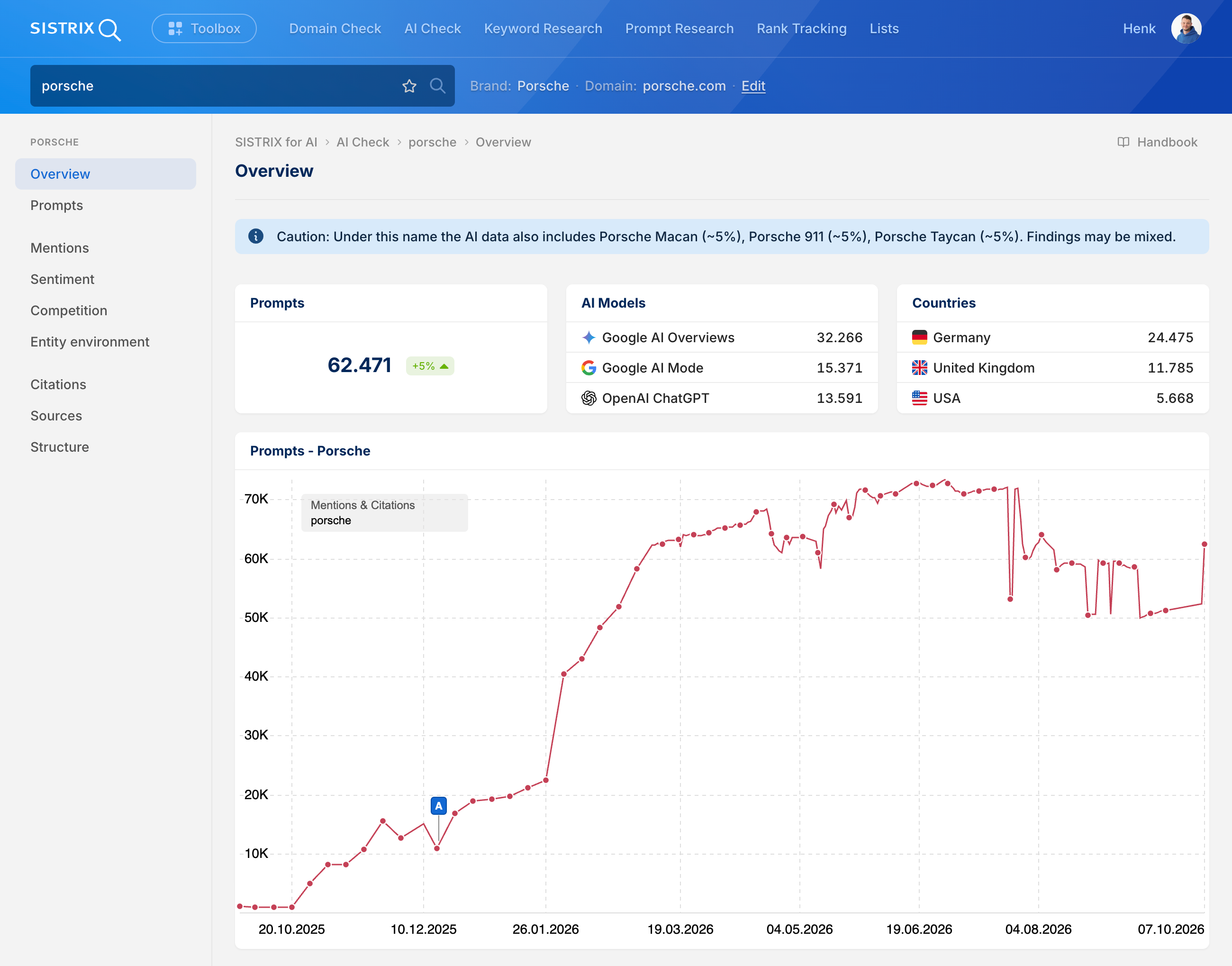Select Overview in the sidebar

click(106, 173)
